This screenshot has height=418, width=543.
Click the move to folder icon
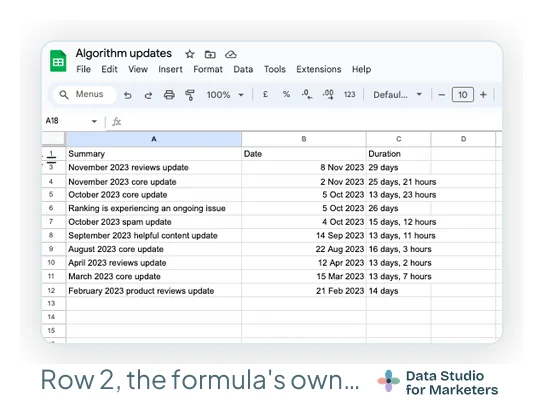click(x=210, y=54)
